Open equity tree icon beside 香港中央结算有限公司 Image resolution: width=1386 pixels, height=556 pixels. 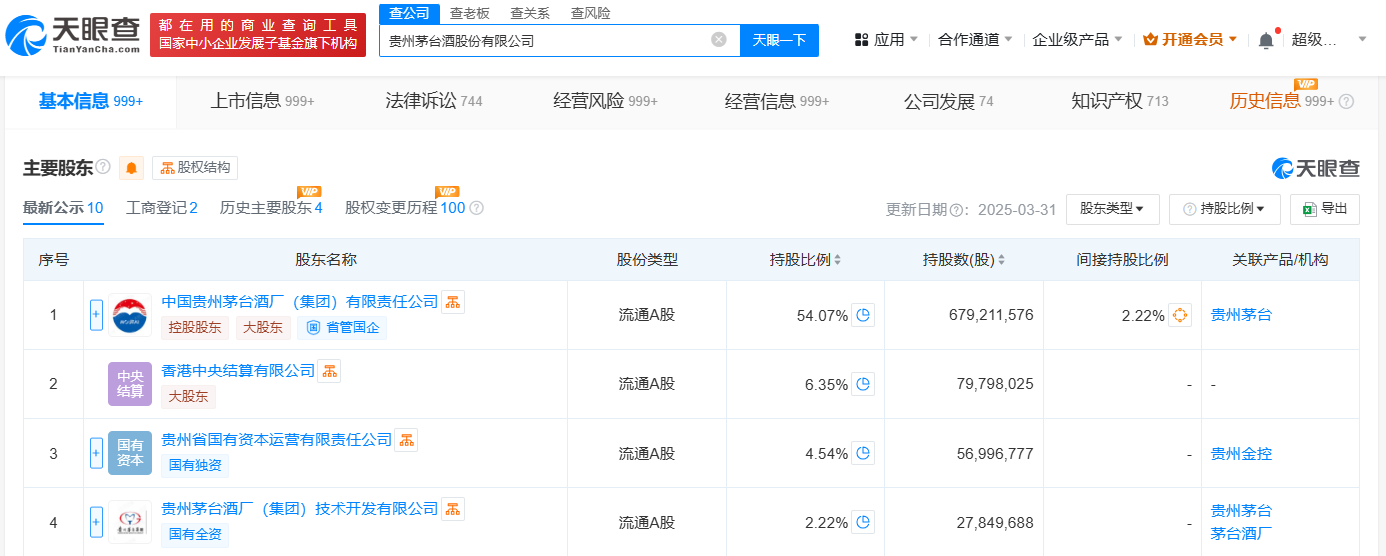click(329, 371)
